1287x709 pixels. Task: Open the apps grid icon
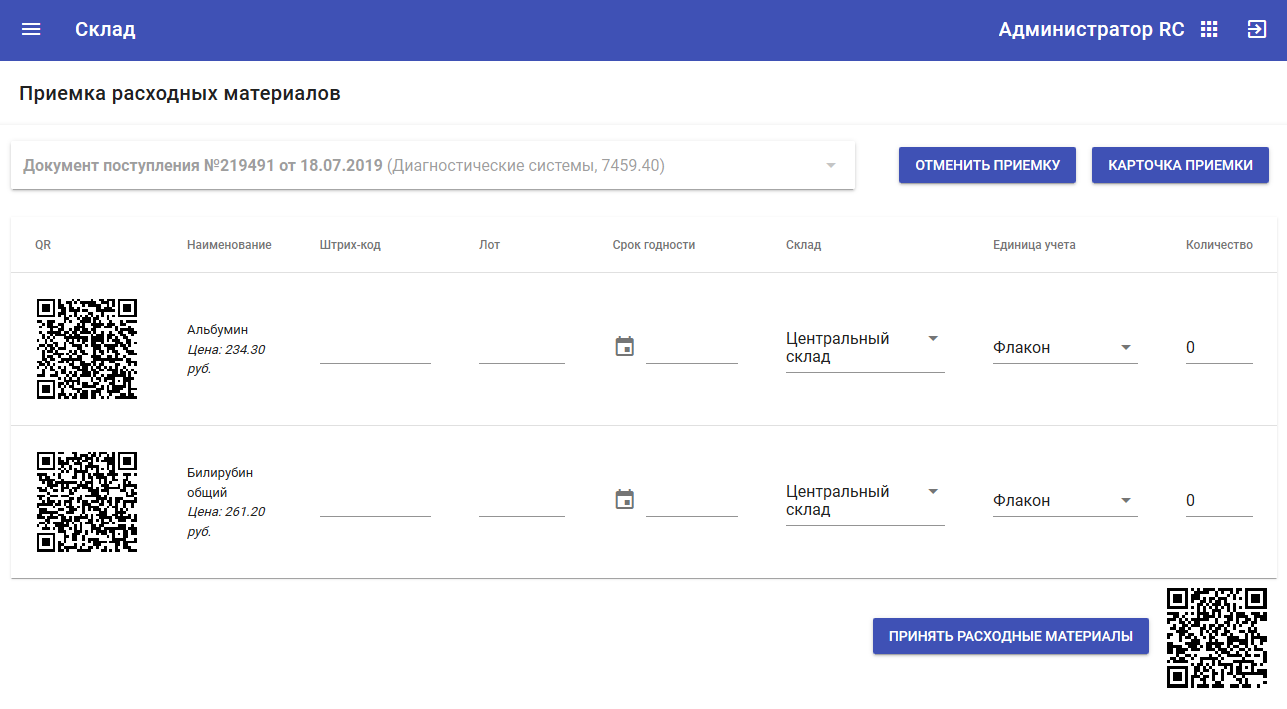pos(1209,30)
